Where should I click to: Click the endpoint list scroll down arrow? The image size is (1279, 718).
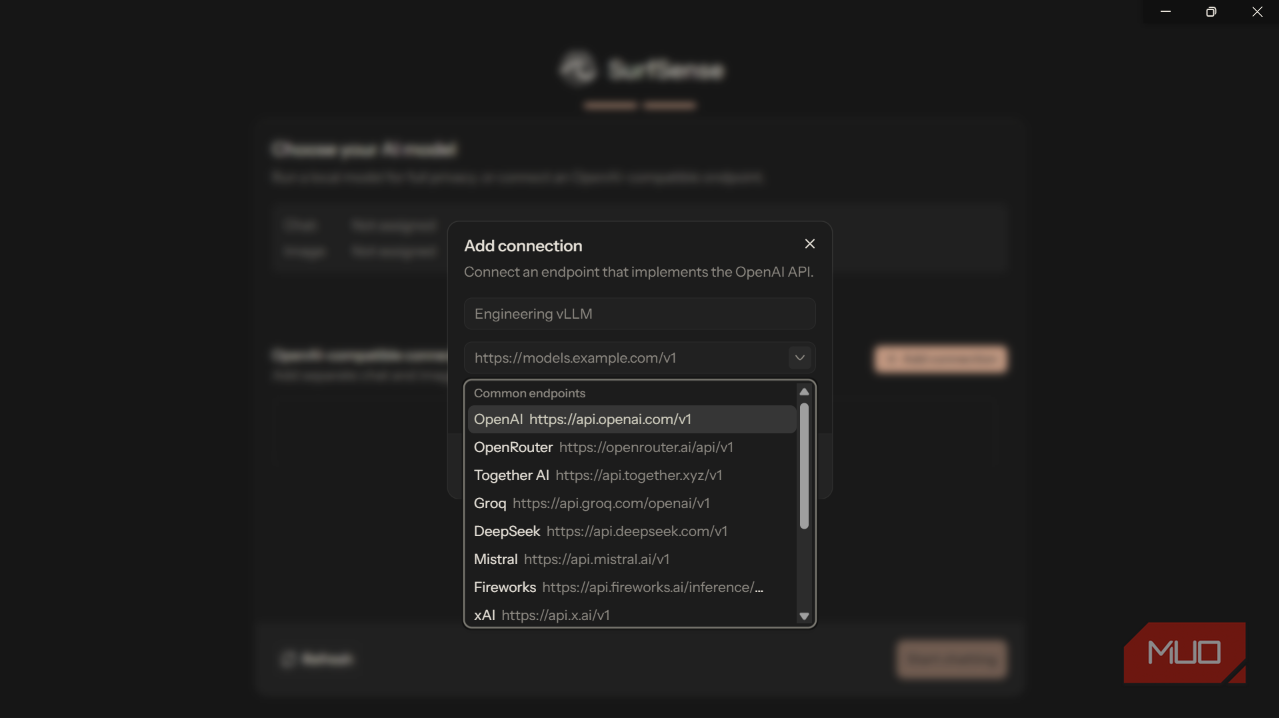(x=804, y=617)
